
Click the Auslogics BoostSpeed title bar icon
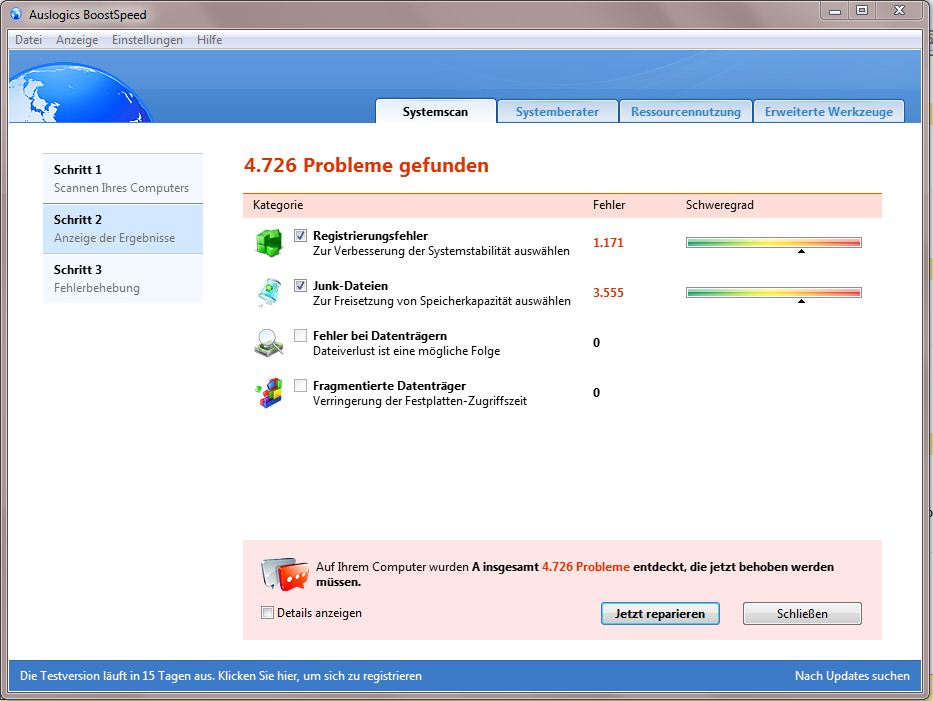[x=16, y=14]
